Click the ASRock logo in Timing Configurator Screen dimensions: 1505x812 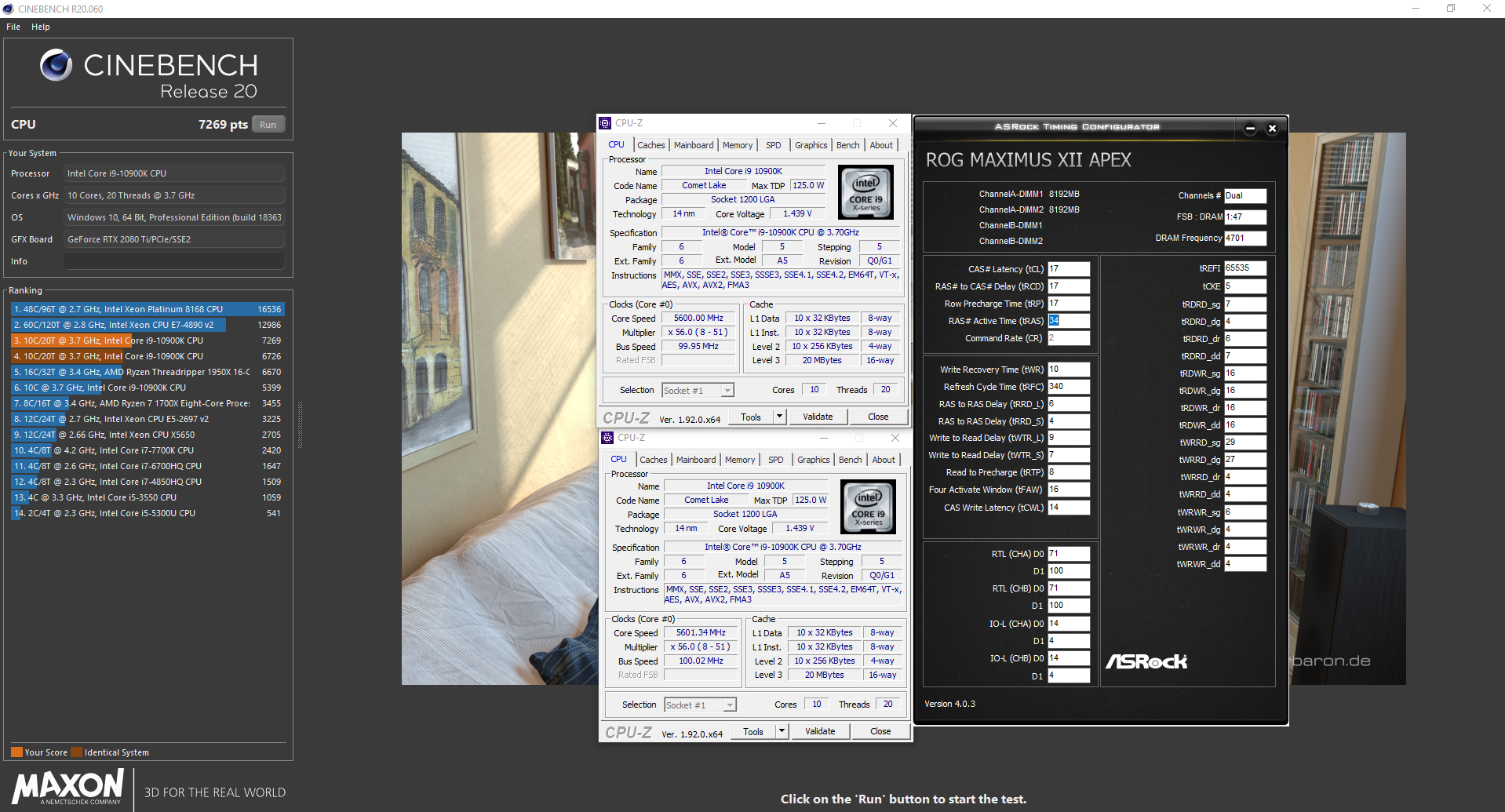pos(1146,661)
